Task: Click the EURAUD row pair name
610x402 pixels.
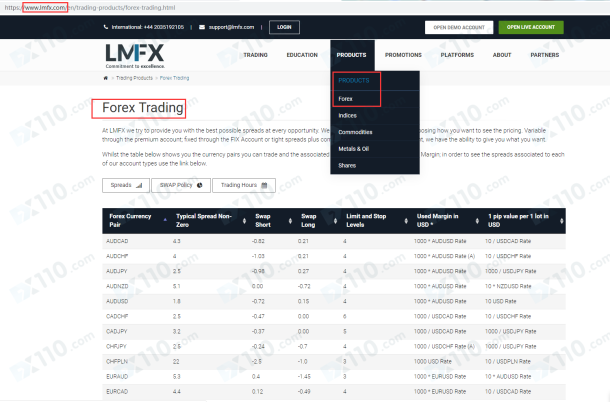Action: (117, 377)
